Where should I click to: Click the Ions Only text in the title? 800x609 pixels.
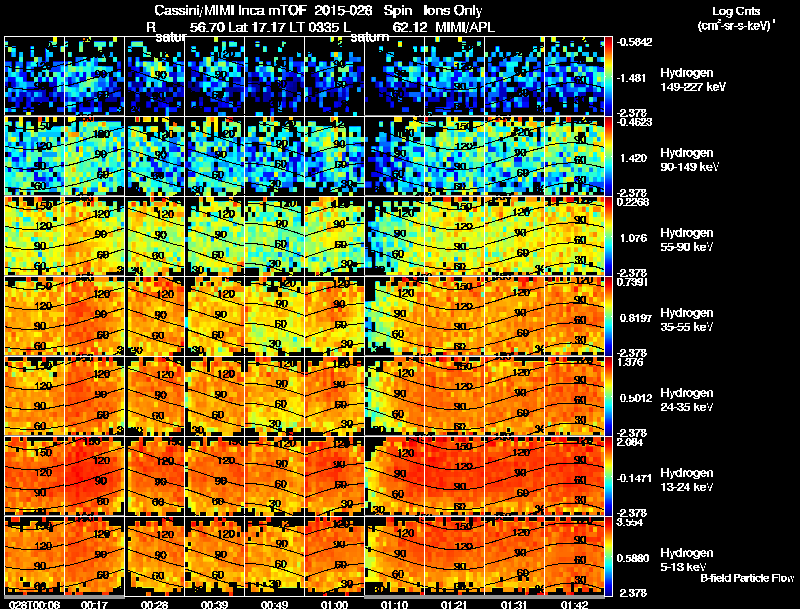coord(452,10)
